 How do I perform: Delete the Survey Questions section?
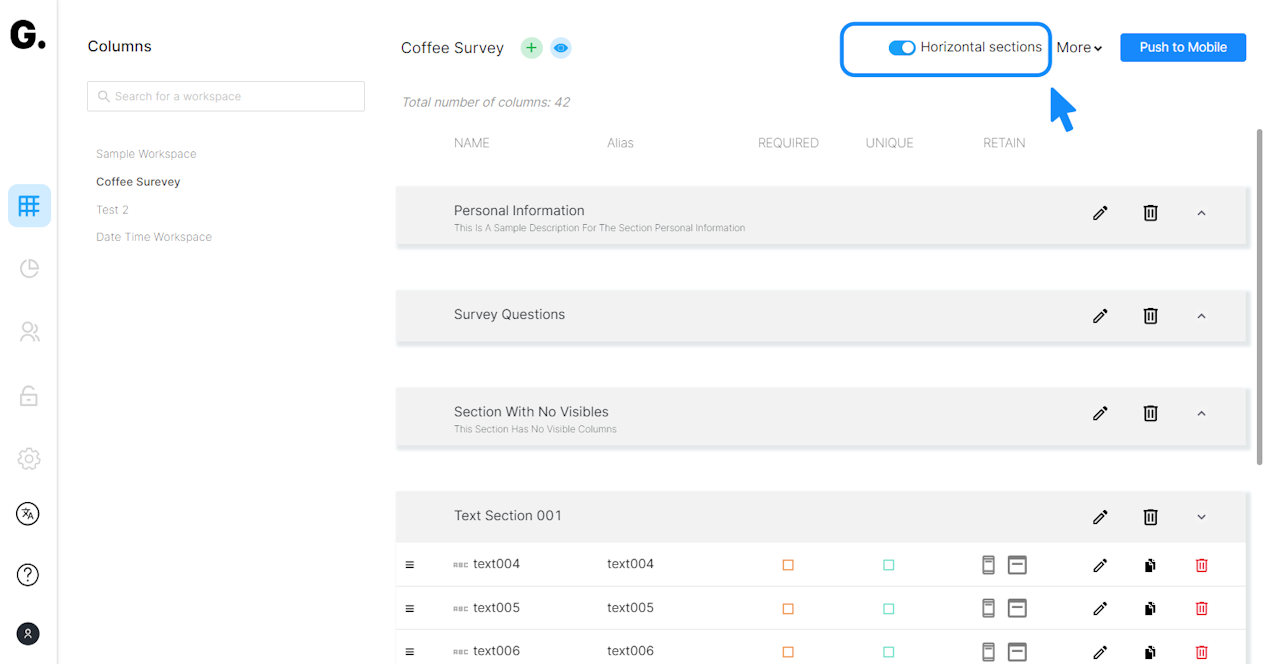[x=1150, y=316]
